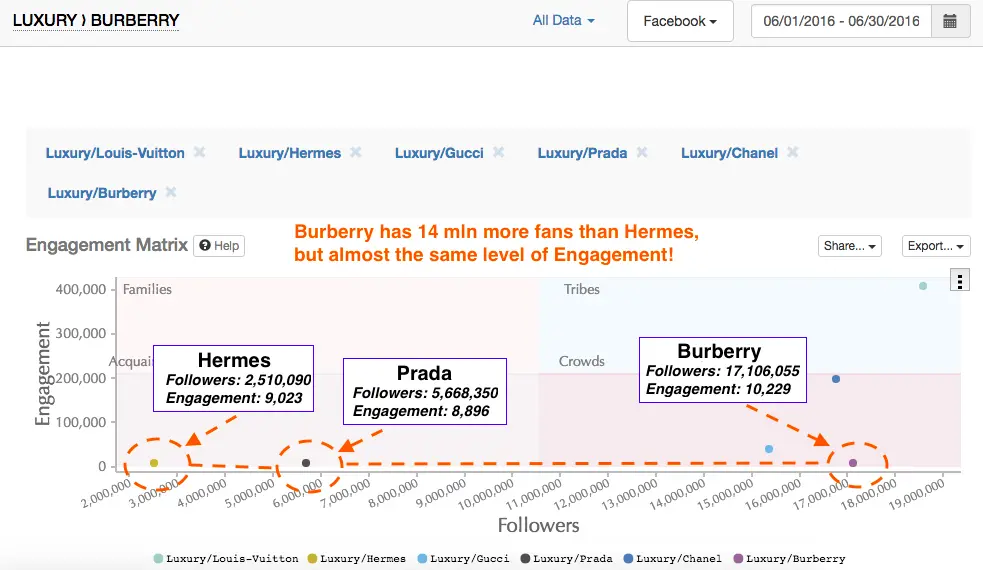Remove the Luxury/Chanel tag

(792, 152)
